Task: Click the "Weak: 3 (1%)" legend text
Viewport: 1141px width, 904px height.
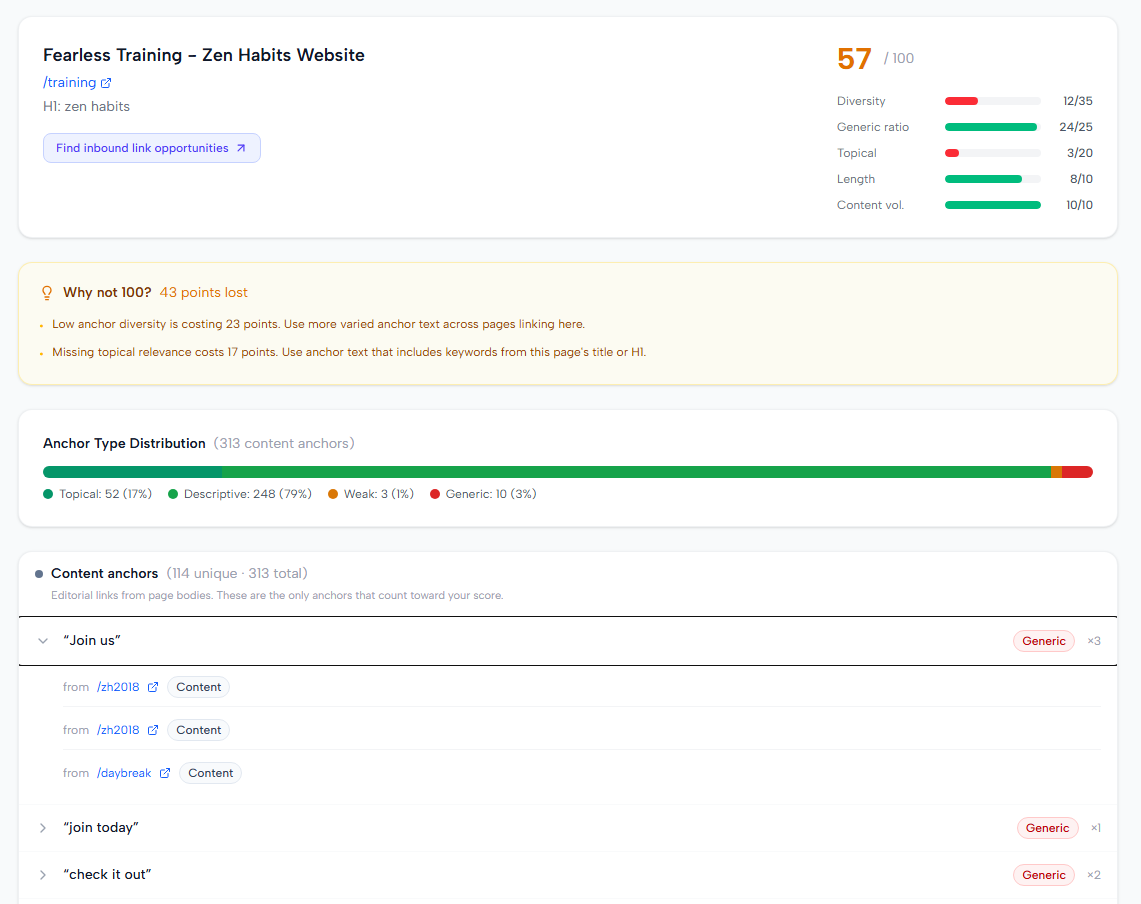Action: pyautogui.click(x=378, y=494)
